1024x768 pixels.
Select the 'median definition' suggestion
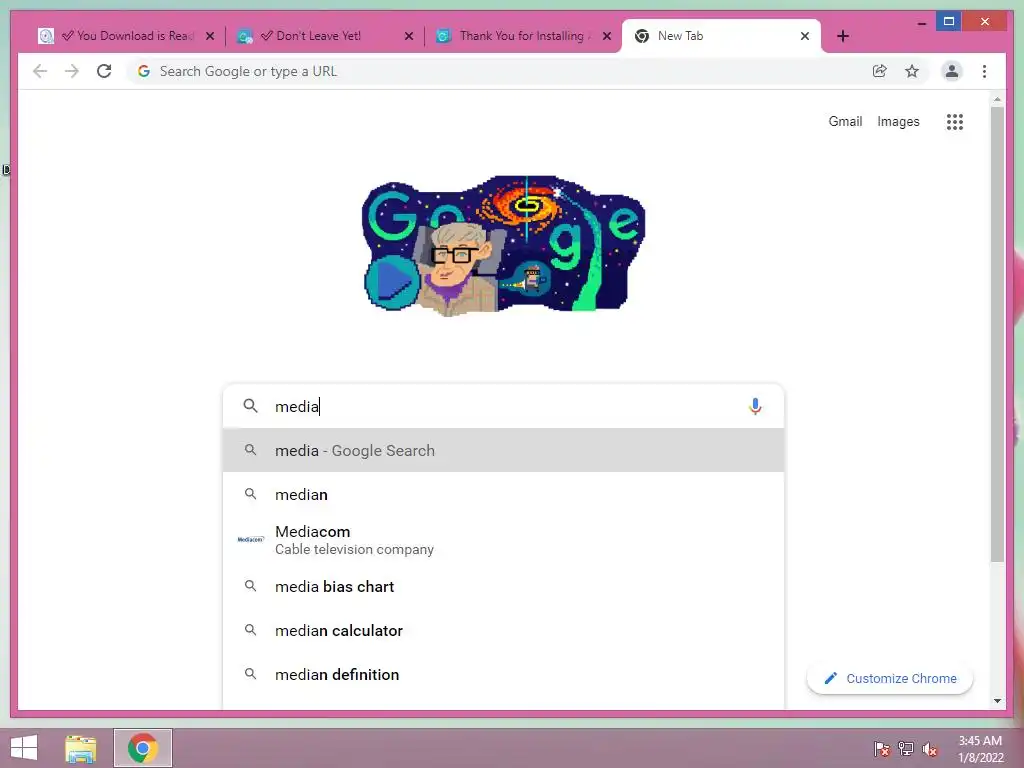(x=503, y=675)
